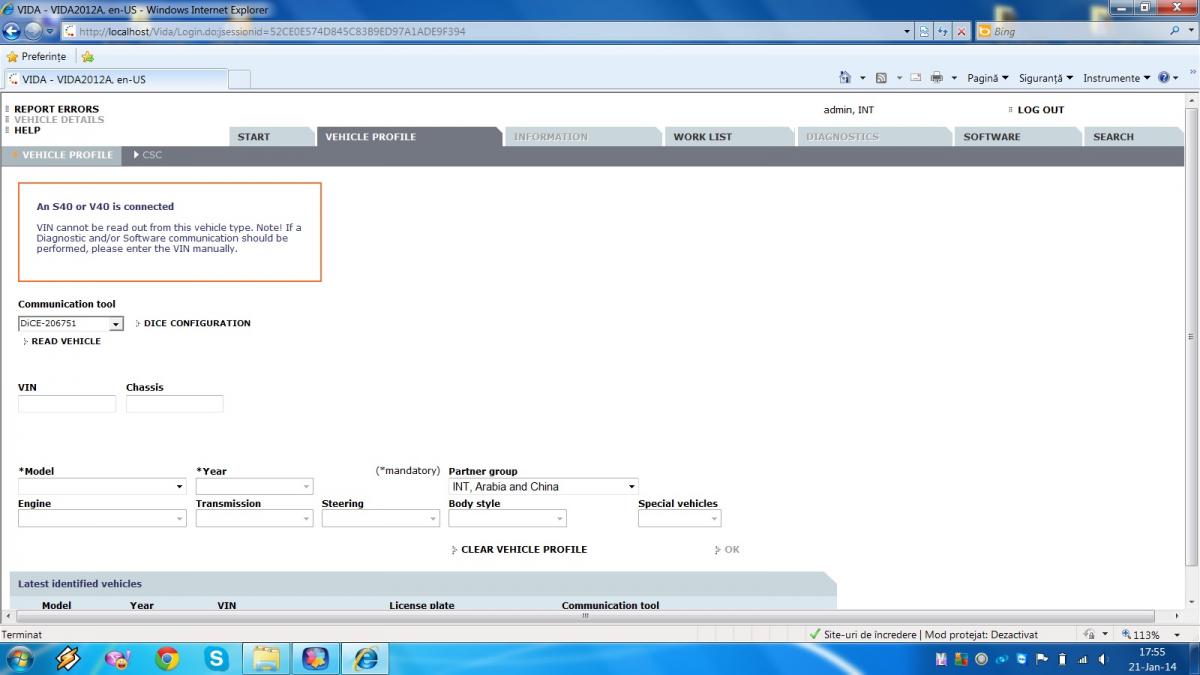This screenshot has height=675, width=1200.
Task: Open the Siguranță menu
Action: (x=1046, y=78)
